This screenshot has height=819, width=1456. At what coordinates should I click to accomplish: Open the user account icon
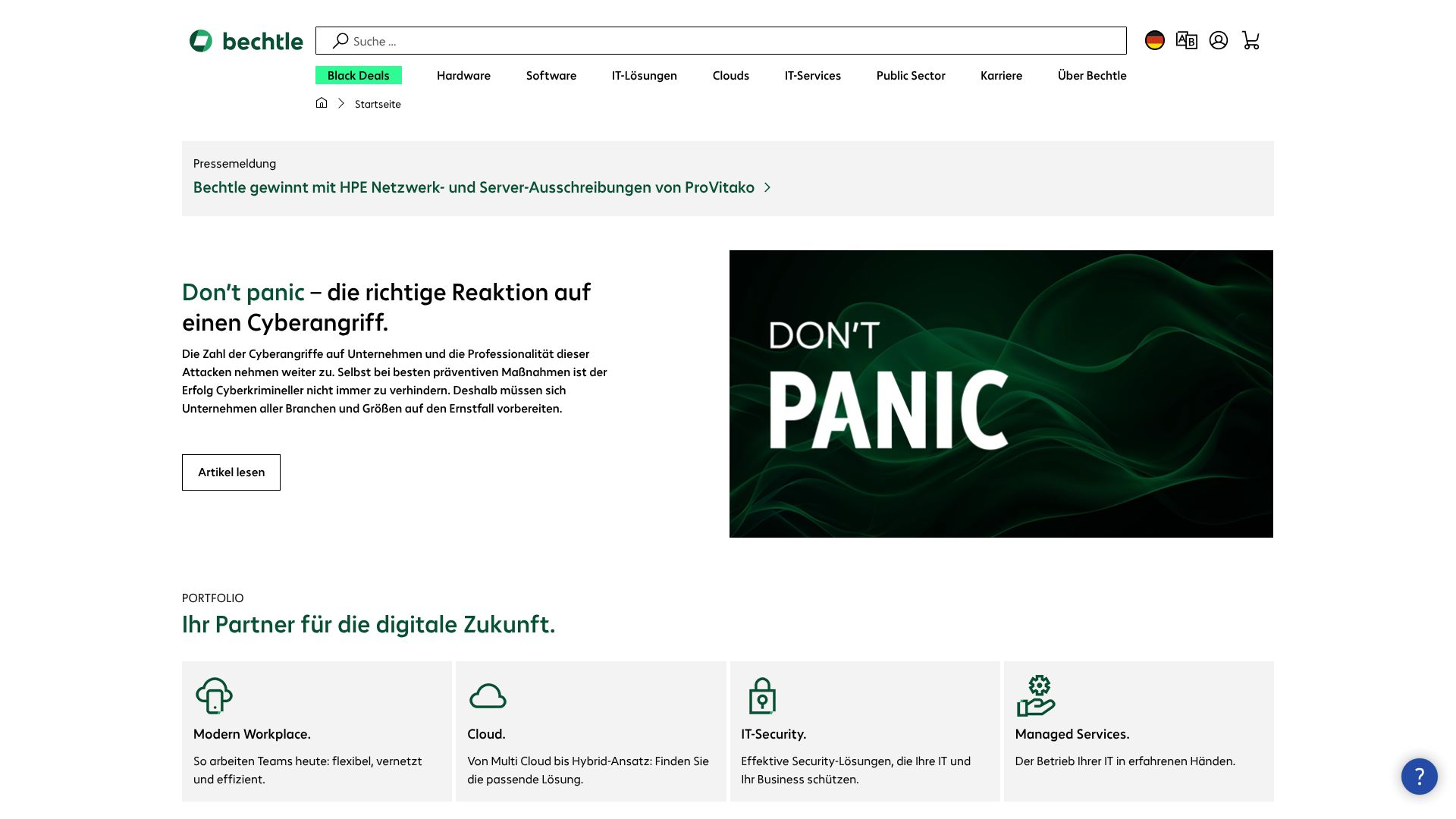click(x=1218, y=40)
